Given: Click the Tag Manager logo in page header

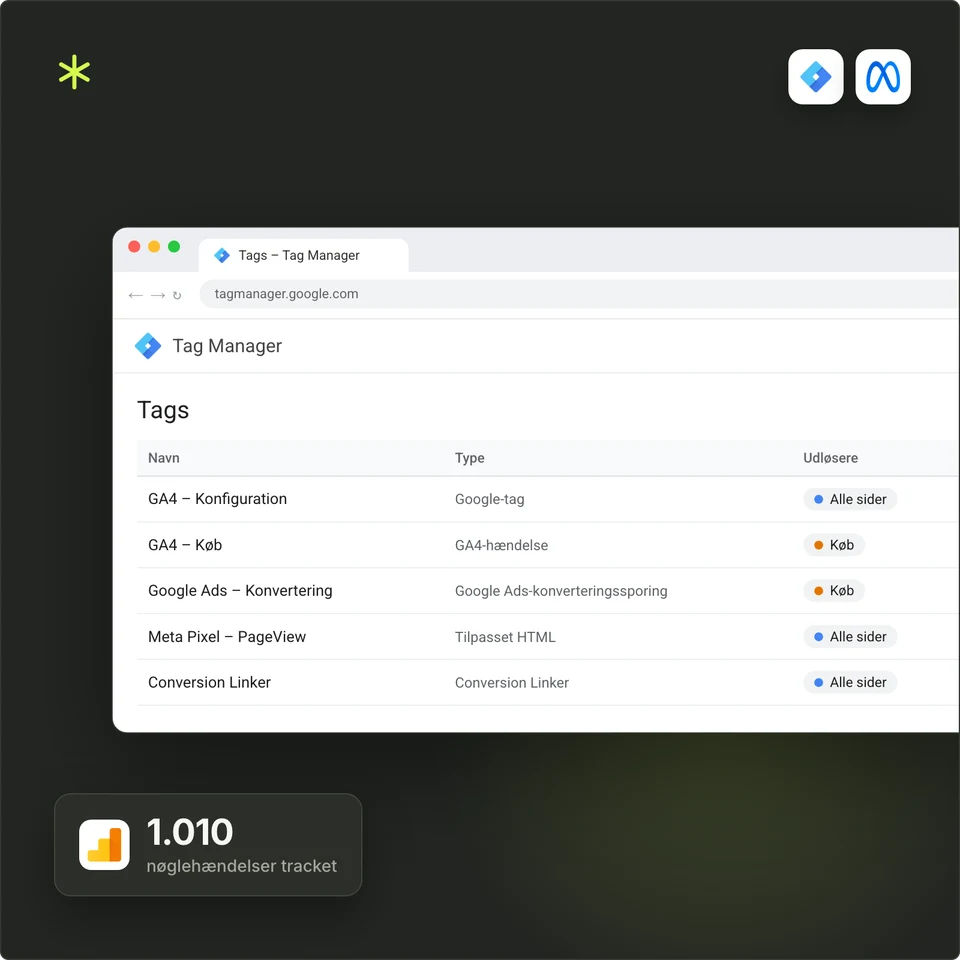Looking at the screenshot, I should [x=148, y=346].
